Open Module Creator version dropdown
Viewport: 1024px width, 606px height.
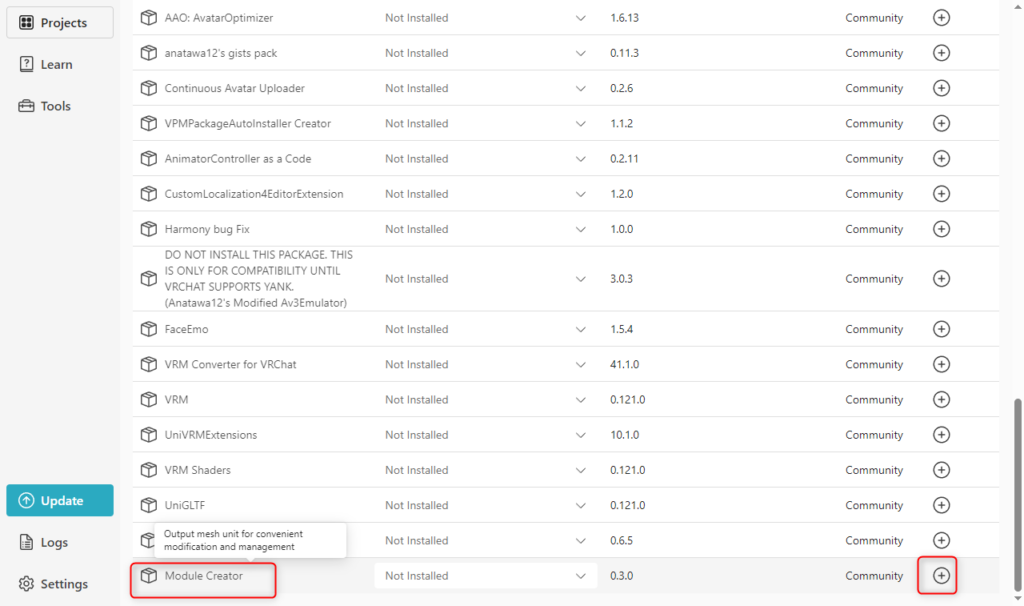point(485,576)
